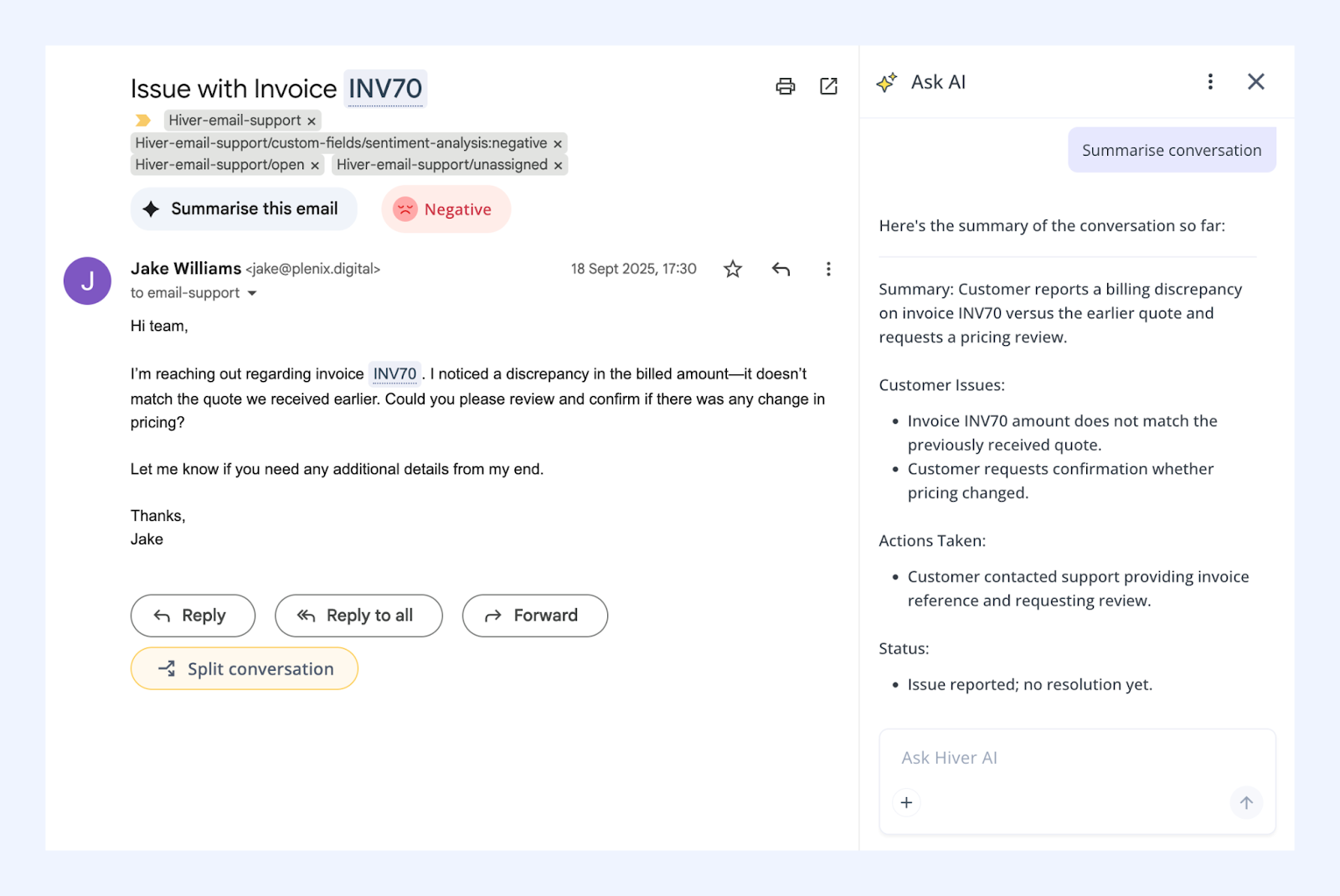1340x896 pixels.
Task: Expand recipient details next to email-support
Action: tap(252, 293)
